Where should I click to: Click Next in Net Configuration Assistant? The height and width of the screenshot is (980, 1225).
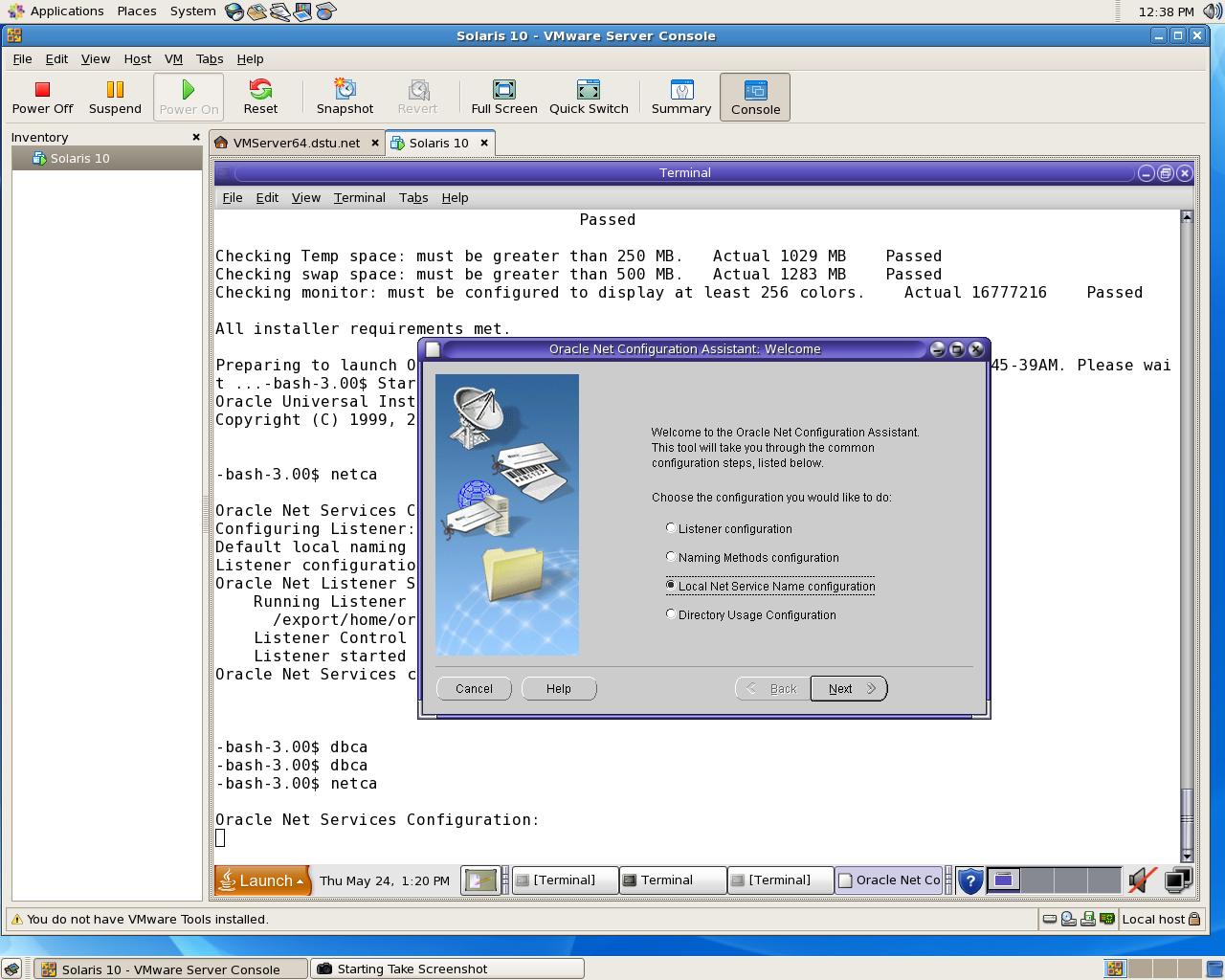click(x=849, y=688)
